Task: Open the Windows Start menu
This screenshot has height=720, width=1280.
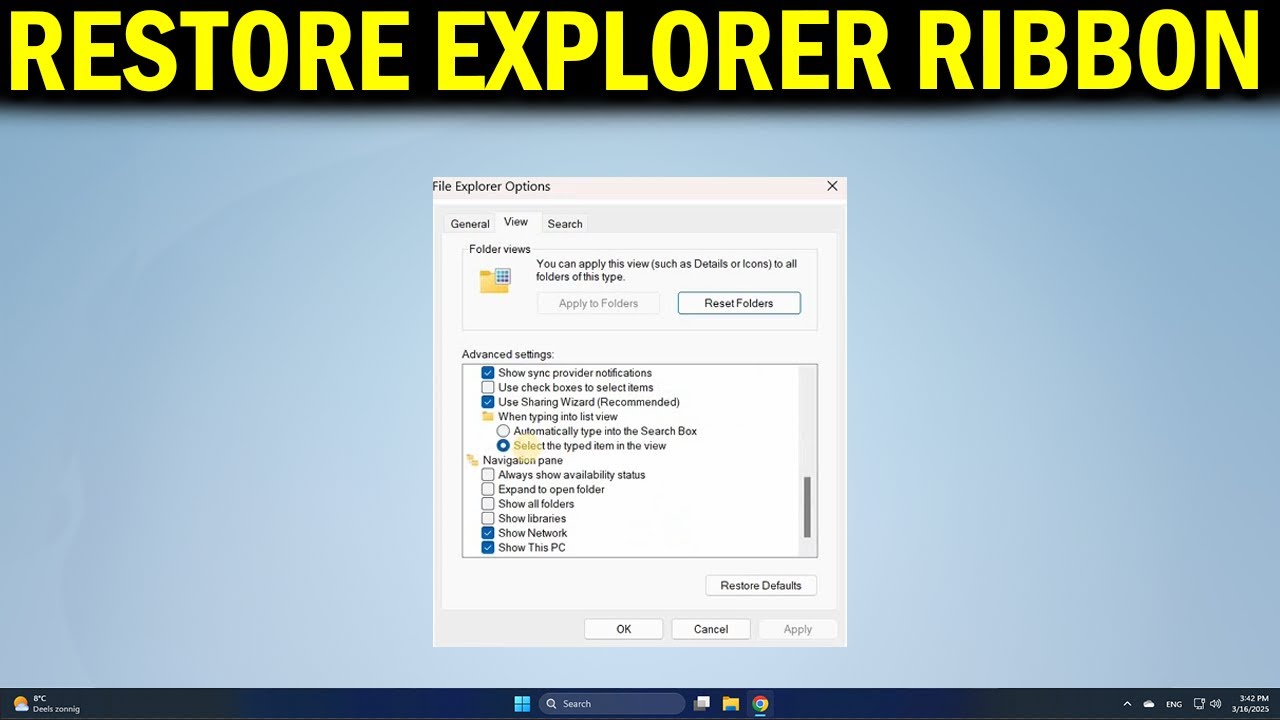Action: tap(522, 704)
